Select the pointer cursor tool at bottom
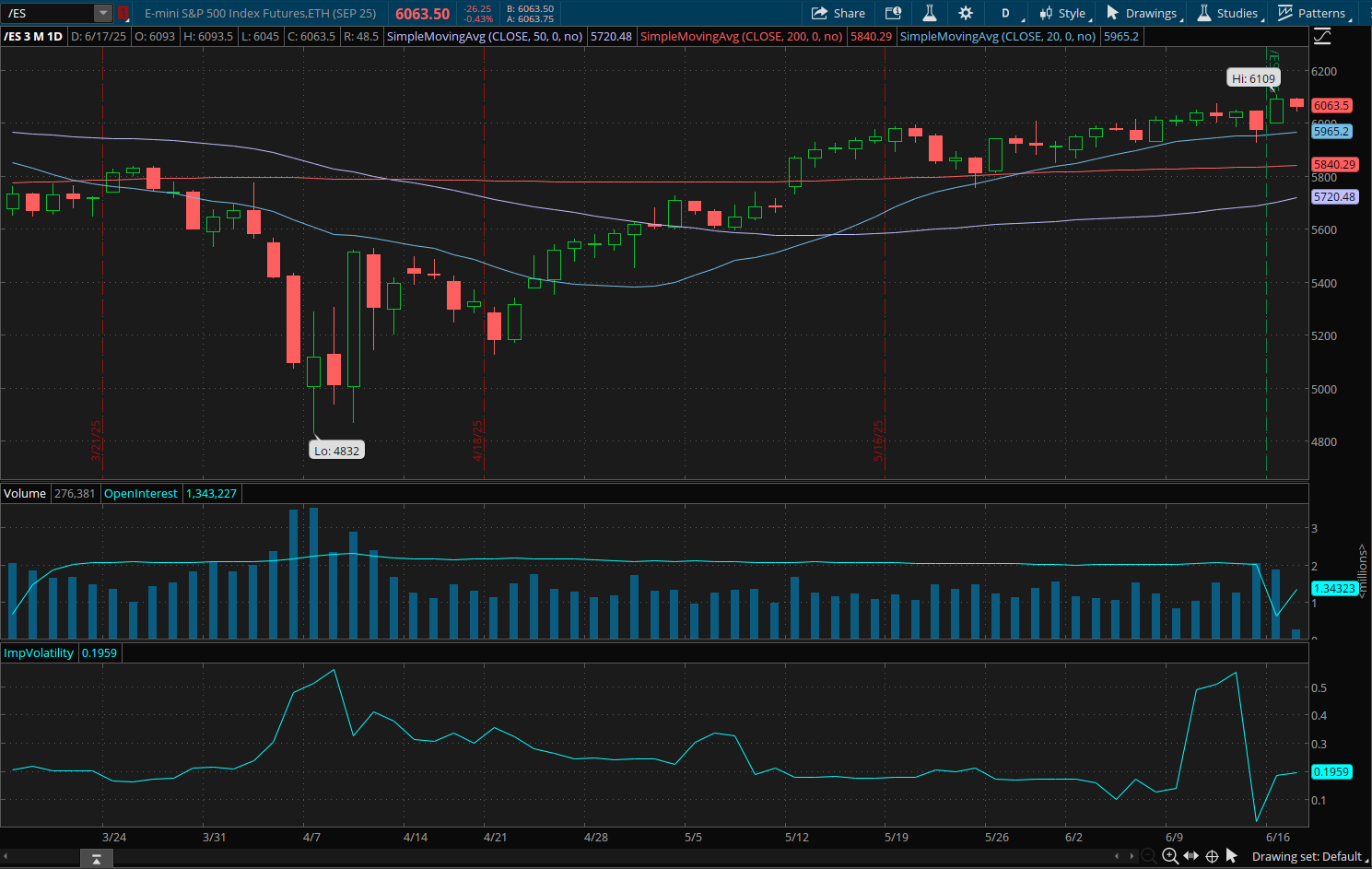This screenshot has width=1372, height=869. [1232, 856]
